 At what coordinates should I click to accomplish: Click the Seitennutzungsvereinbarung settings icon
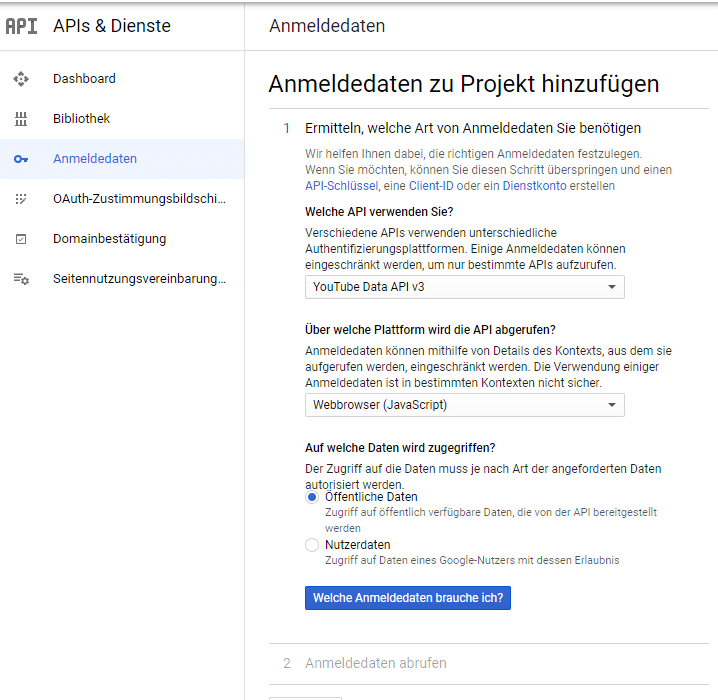point(21,279)
